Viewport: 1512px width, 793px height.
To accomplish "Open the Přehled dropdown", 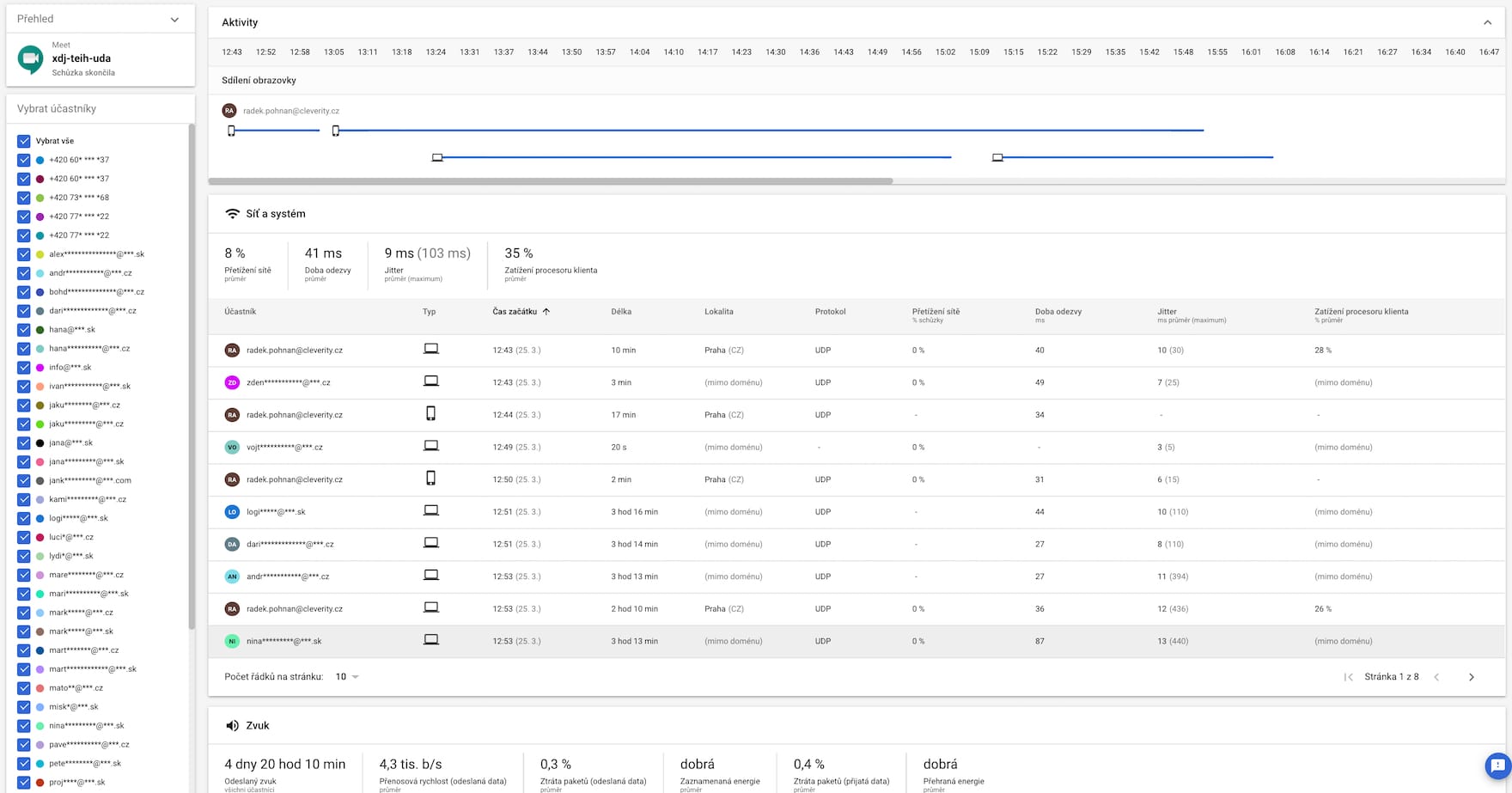I will 174,19.
